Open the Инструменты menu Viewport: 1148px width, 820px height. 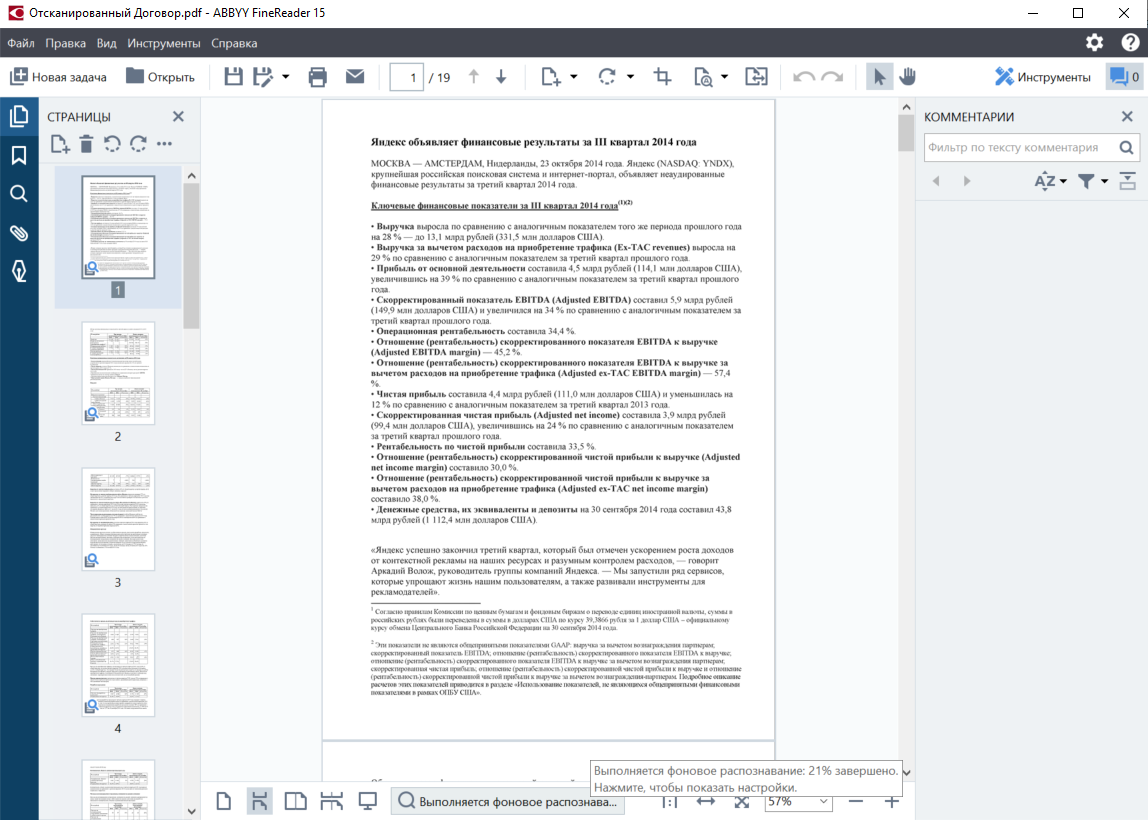pyautogui.click(x=164, y=43)
